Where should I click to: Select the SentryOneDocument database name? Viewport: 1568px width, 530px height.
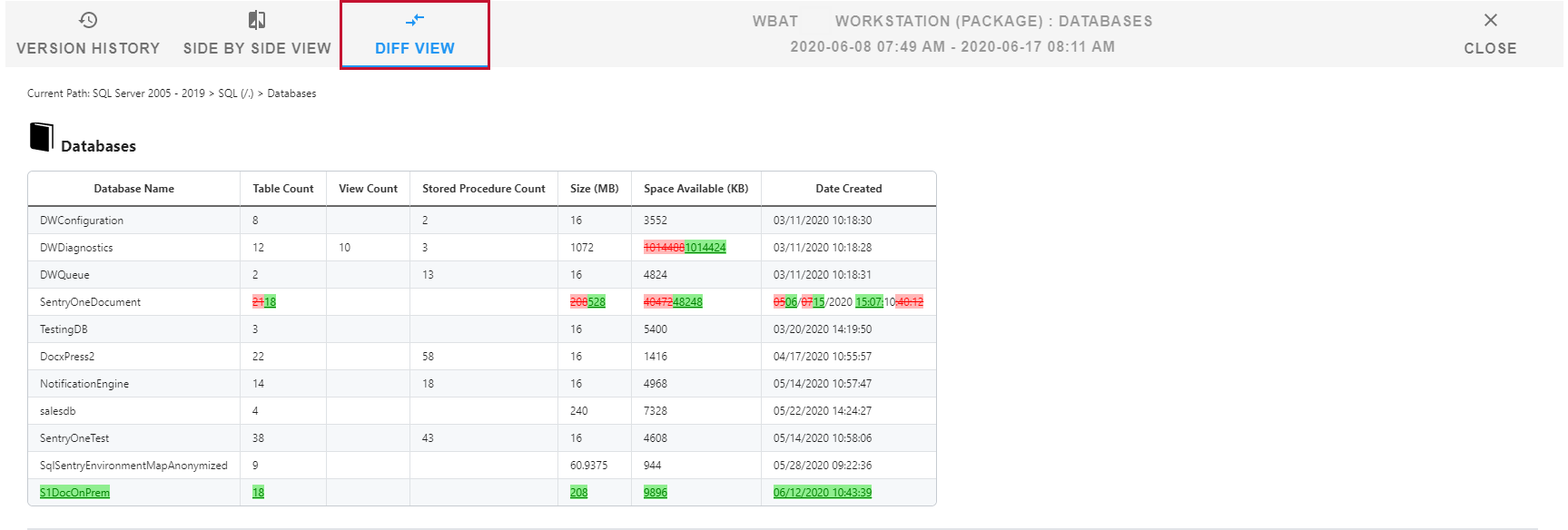pos(90,302)
